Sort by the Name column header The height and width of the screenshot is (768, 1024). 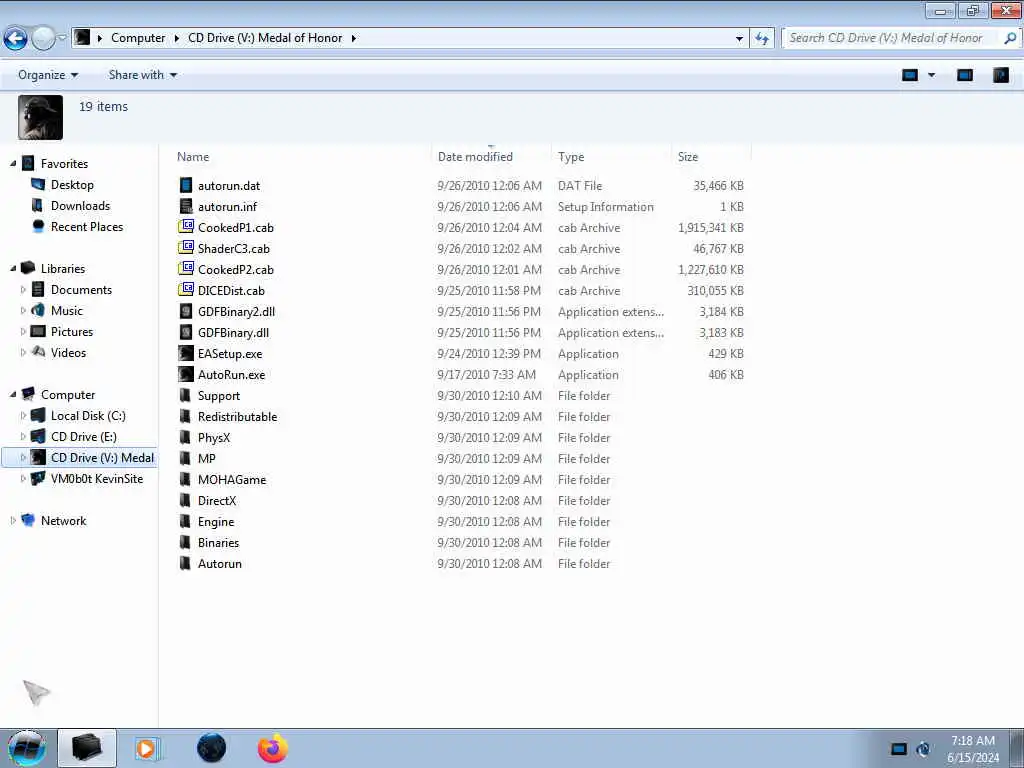[x=193, y=157]
